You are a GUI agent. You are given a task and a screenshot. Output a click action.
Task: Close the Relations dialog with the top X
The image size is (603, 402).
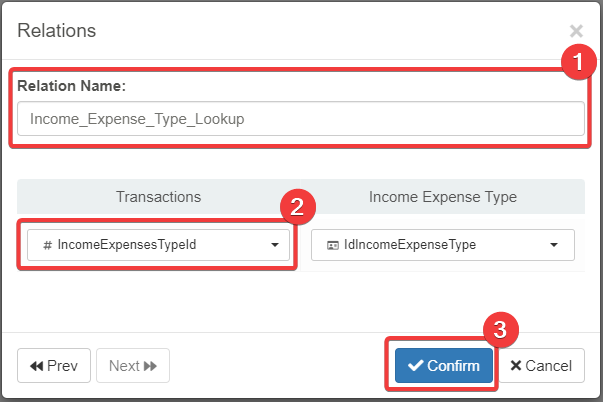pyautogui.click(x=576, y=31)
